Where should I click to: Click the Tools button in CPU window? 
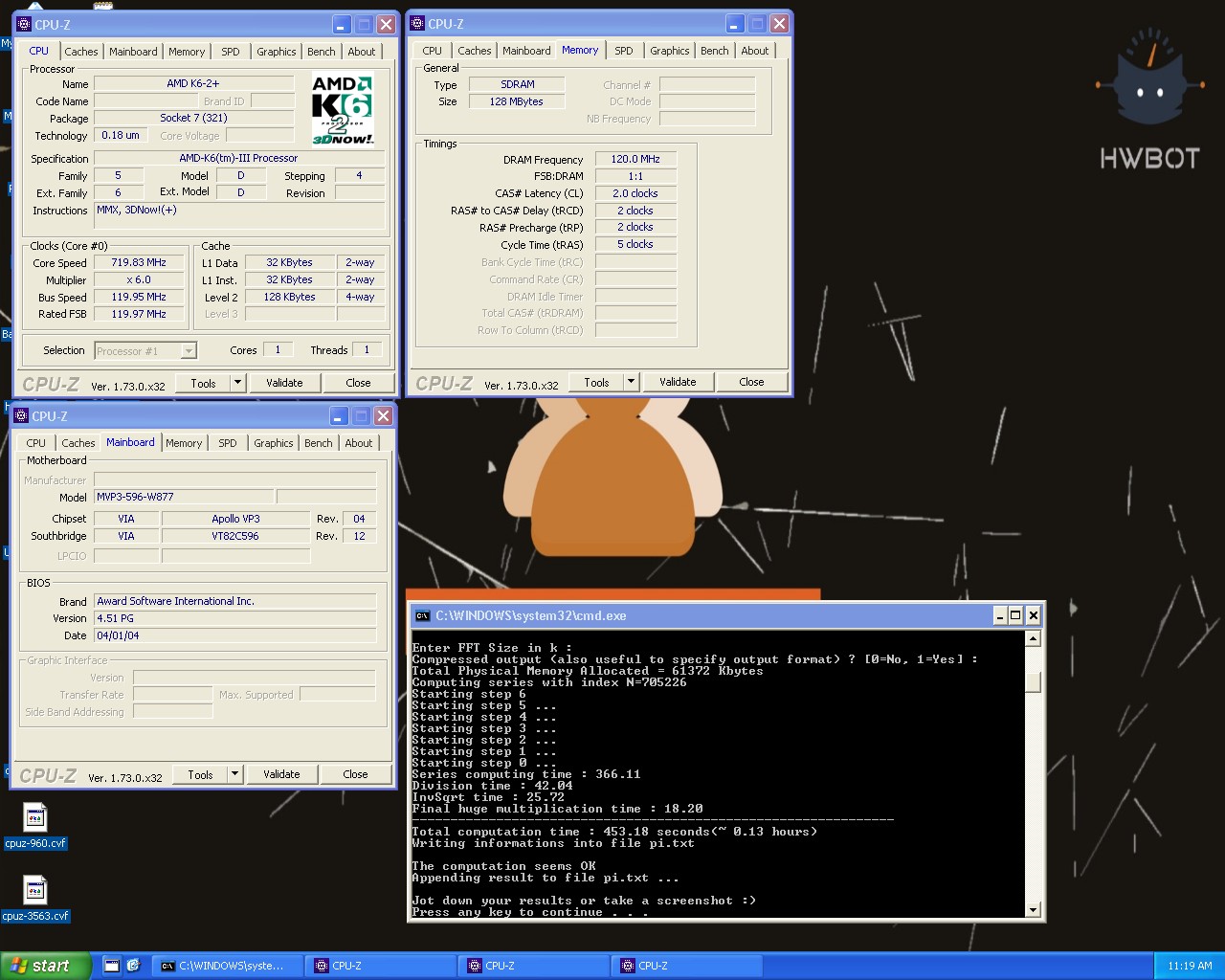(x=203, y=383)
